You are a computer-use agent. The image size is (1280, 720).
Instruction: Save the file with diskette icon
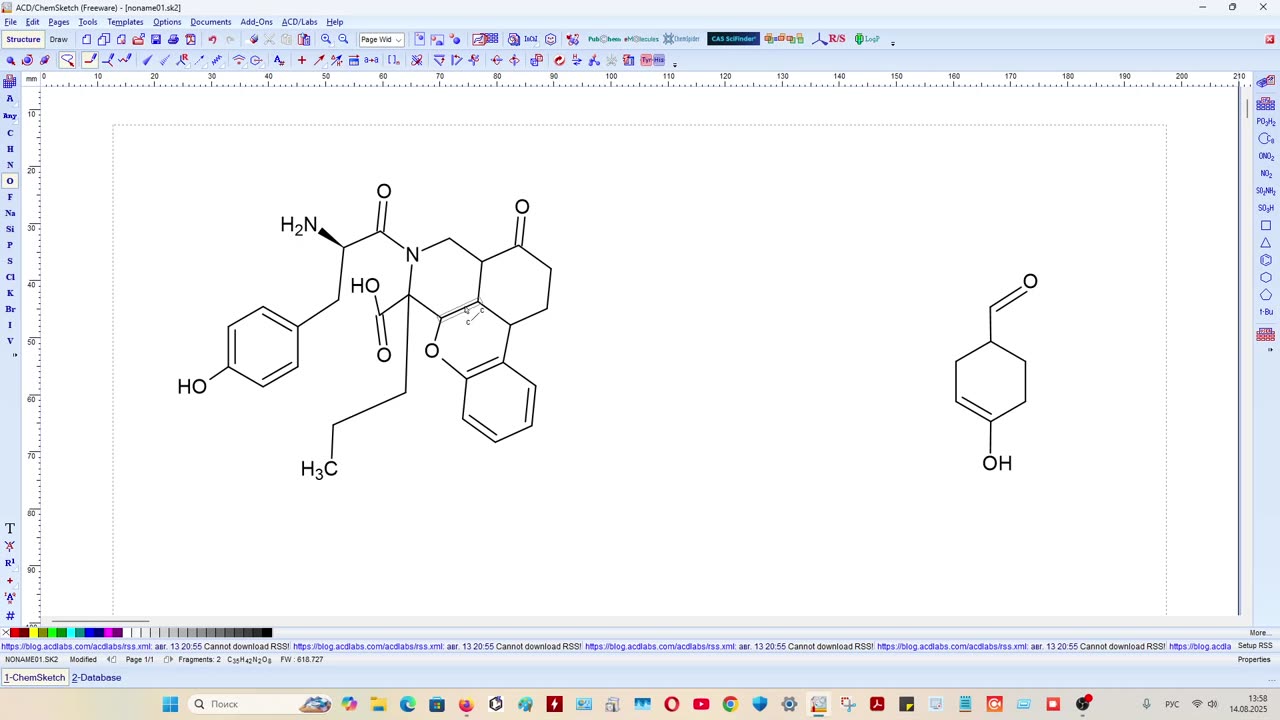tap(155, 39)
